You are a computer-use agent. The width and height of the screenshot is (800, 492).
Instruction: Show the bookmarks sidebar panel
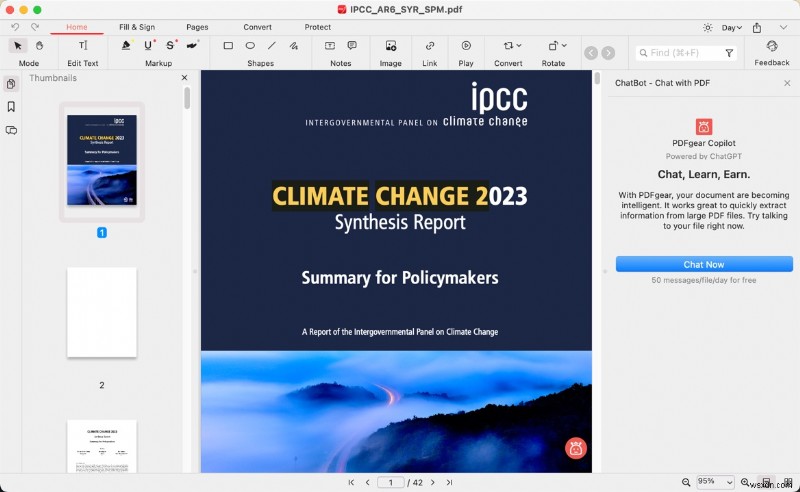11,107
